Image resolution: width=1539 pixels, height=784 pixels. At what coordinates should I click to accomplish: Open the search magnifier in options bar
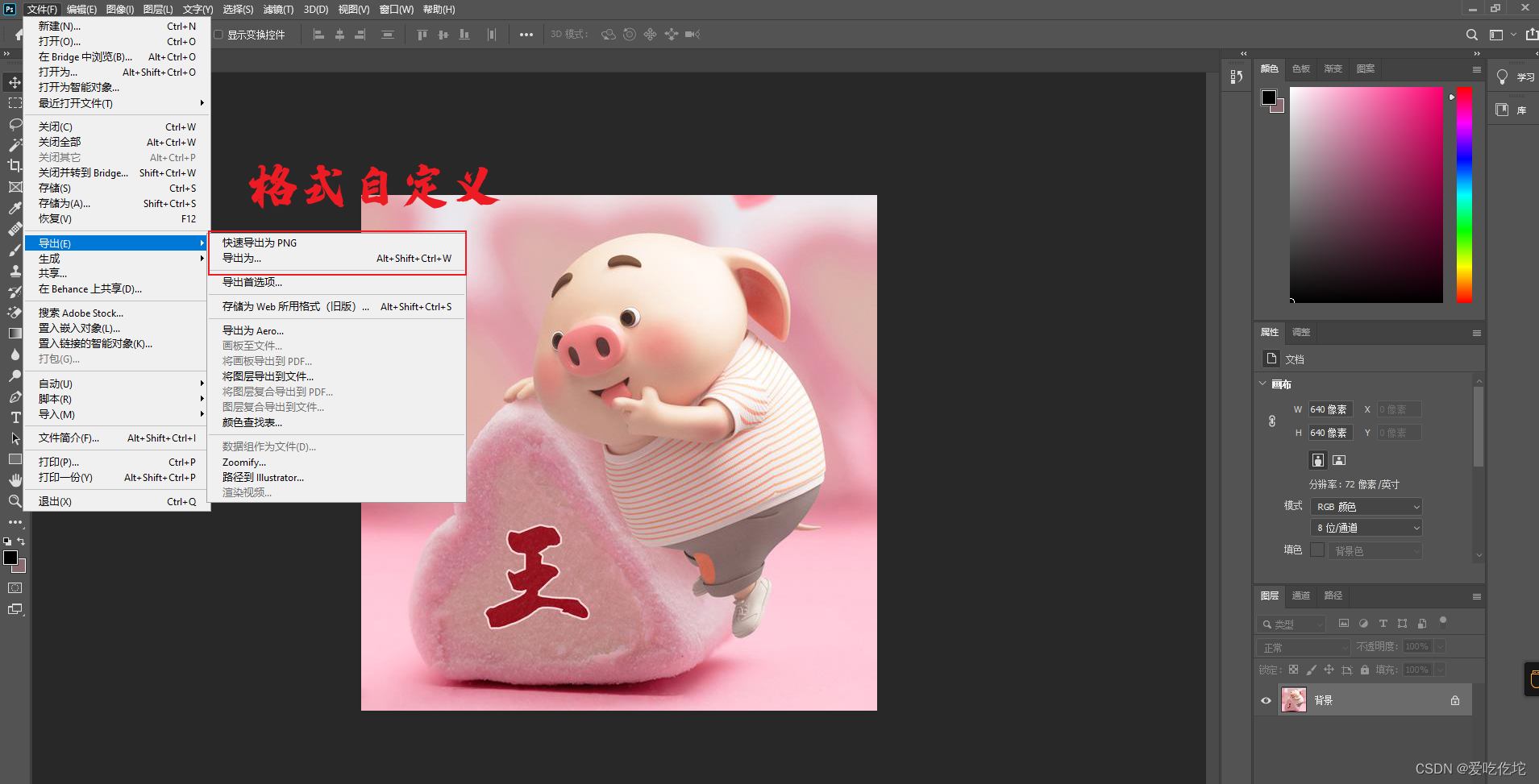pyautogui.click(x=1471, y=35)
